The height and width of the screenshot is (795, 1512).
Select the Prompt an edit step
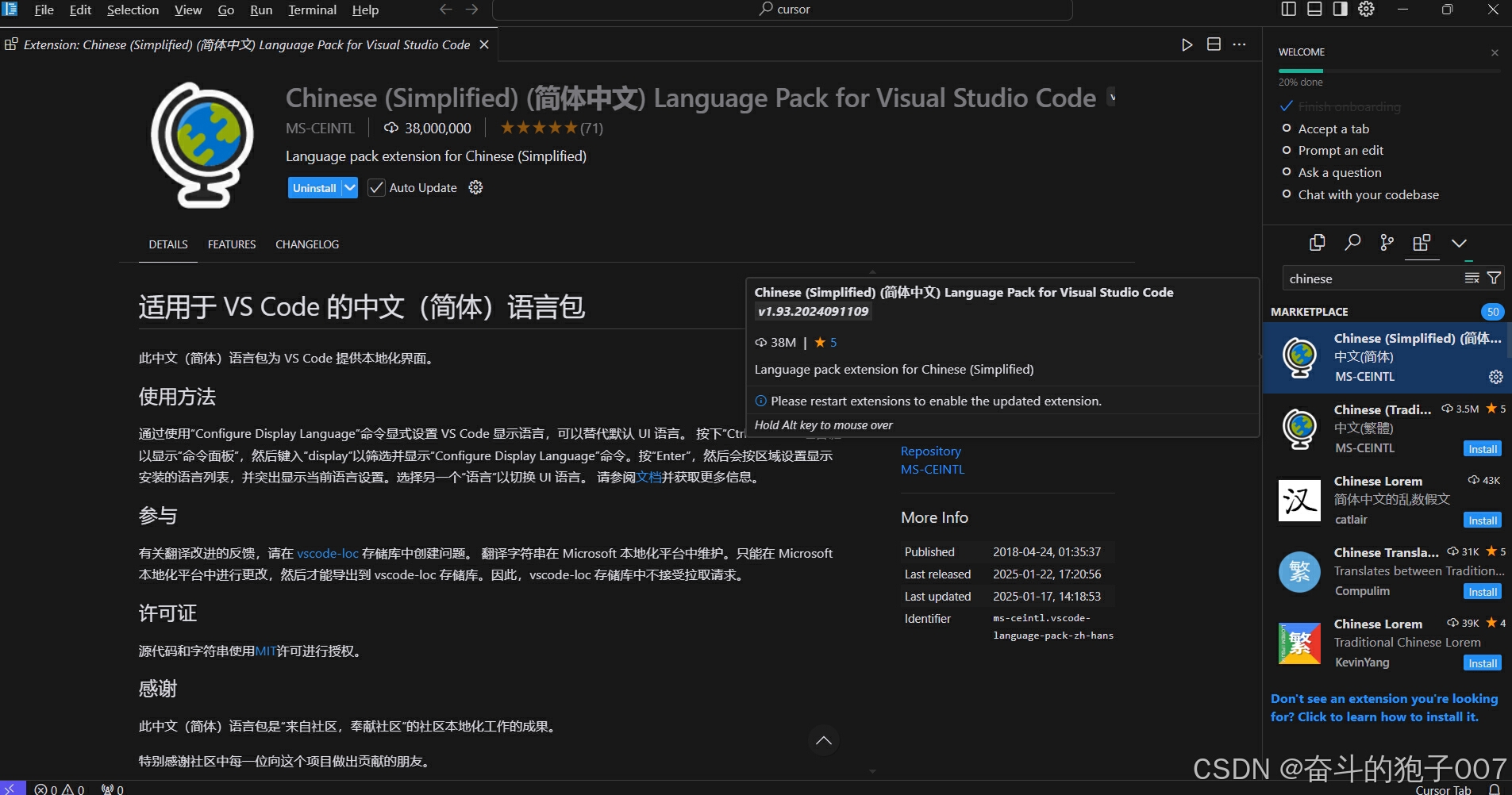pos(1341,150)
